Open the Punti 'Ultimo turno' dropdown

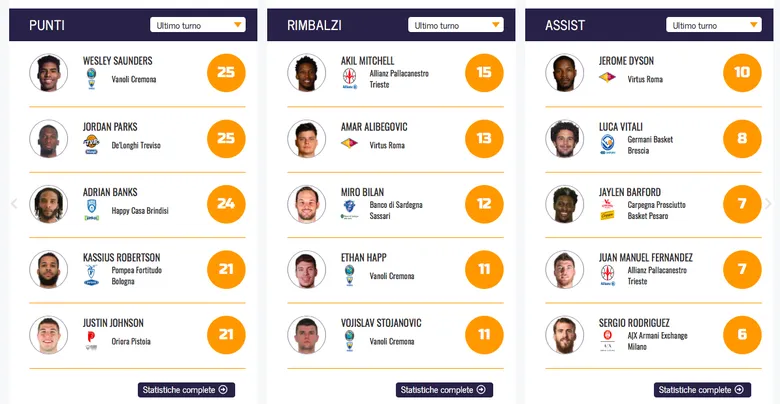200,25
